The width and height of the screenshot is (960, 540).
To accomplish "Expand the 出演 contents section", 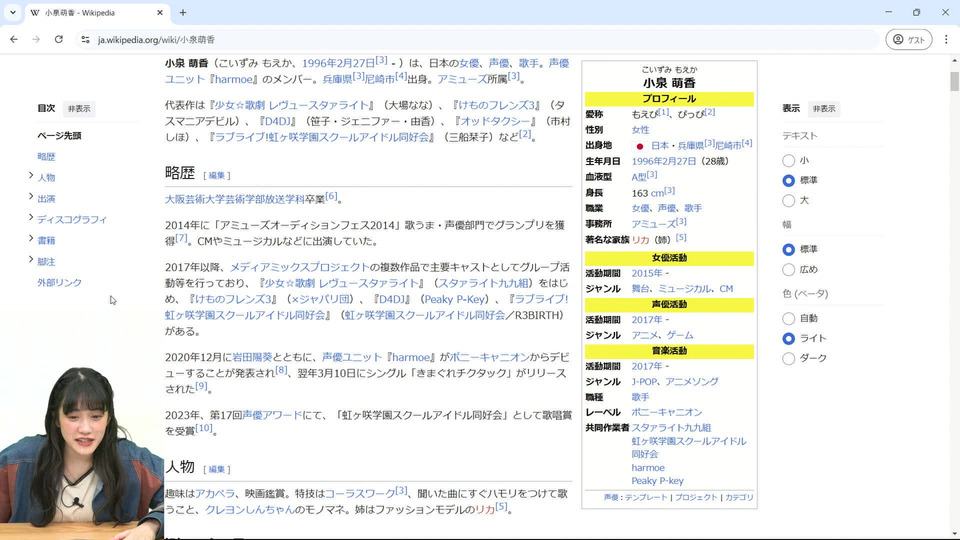I will pos(31,197).
